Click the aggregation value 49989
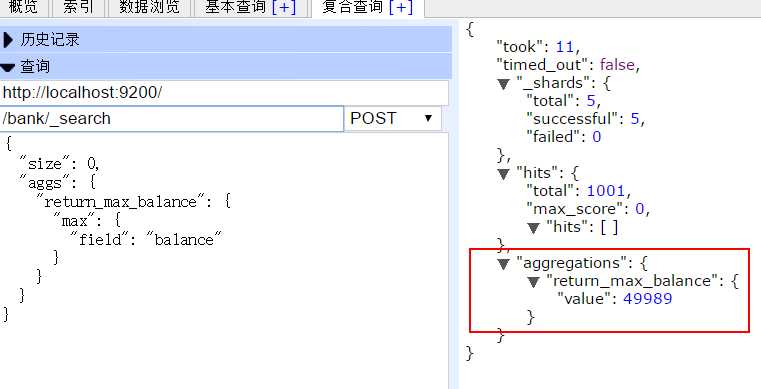 647,299
